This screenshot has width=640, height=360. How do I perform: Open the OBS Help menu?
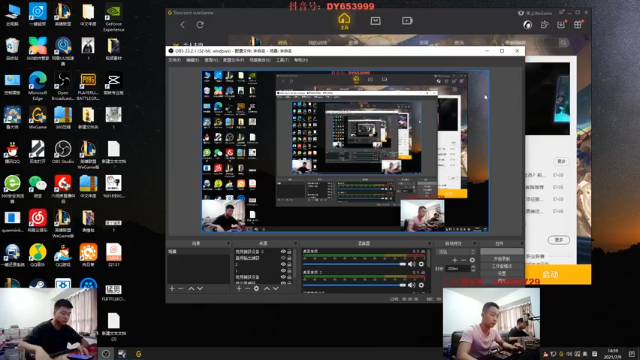(301, 60)
